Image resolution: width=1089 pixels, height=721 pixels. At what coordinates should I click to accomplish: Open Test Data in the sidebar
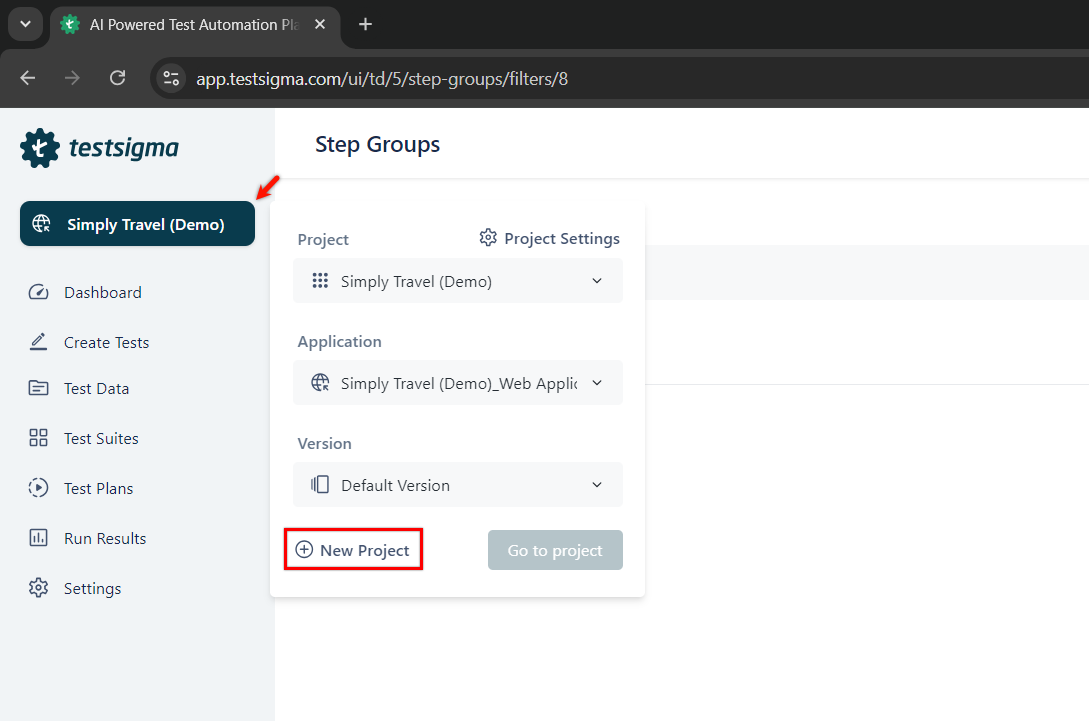point(97,389)
